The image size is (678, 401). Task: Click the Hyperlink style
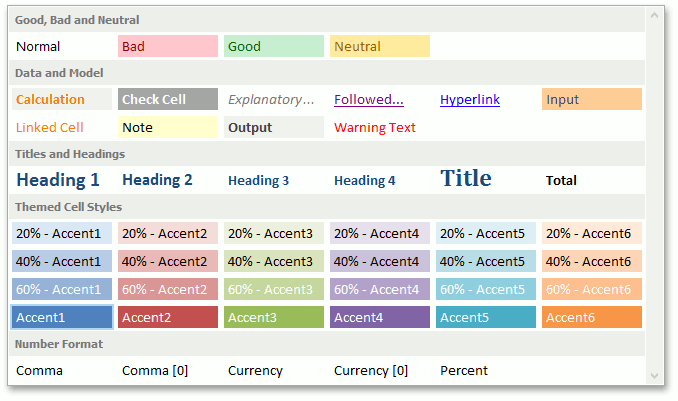coord(485,100)
